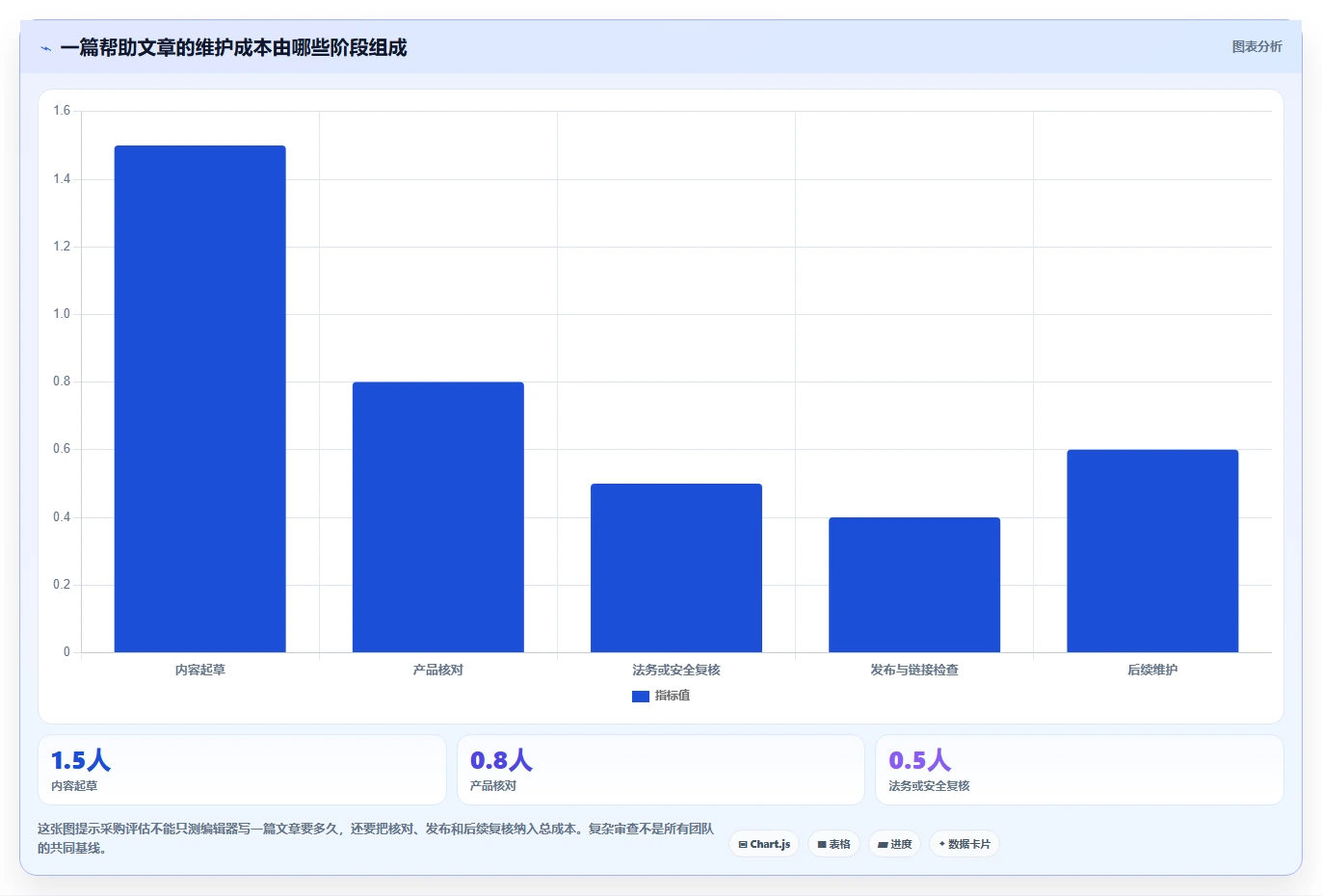The width and height of the screenshot is (1322, 896).
Task: Click the 0.4 y-axis tick value
Action: pyautogui.click(x=62, y=517)
